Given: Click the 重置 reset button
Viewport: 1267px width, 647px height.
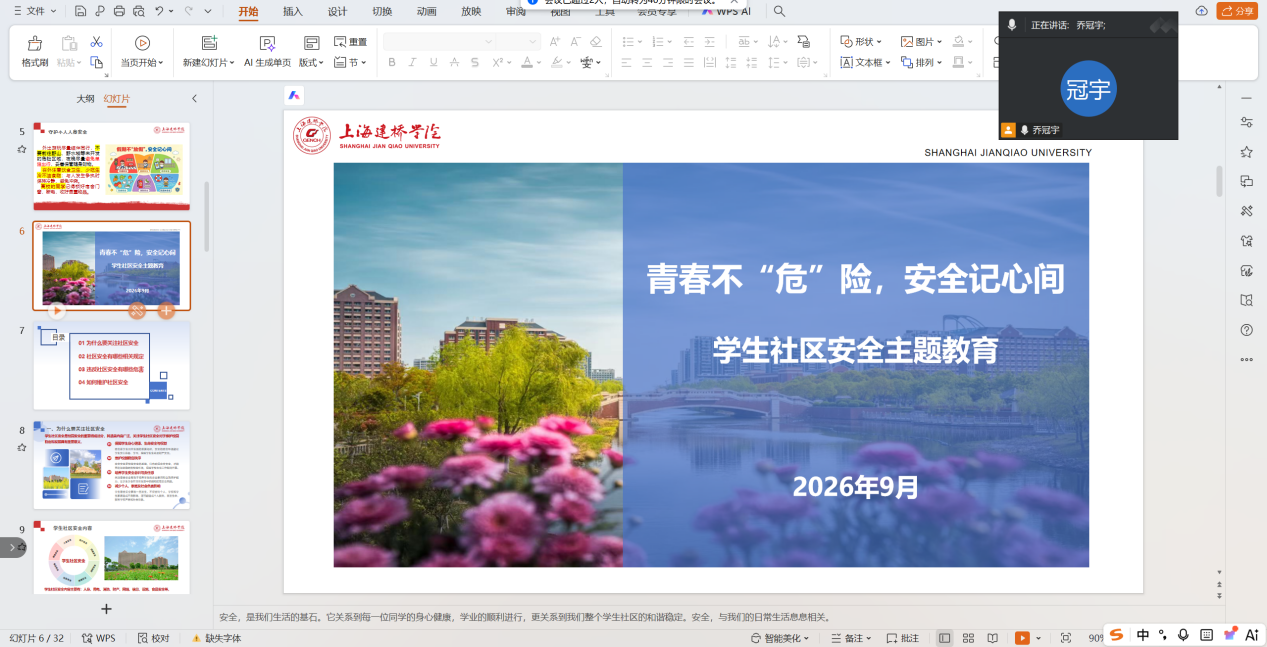Looking at the screenshot, I should tap(350, 42).
